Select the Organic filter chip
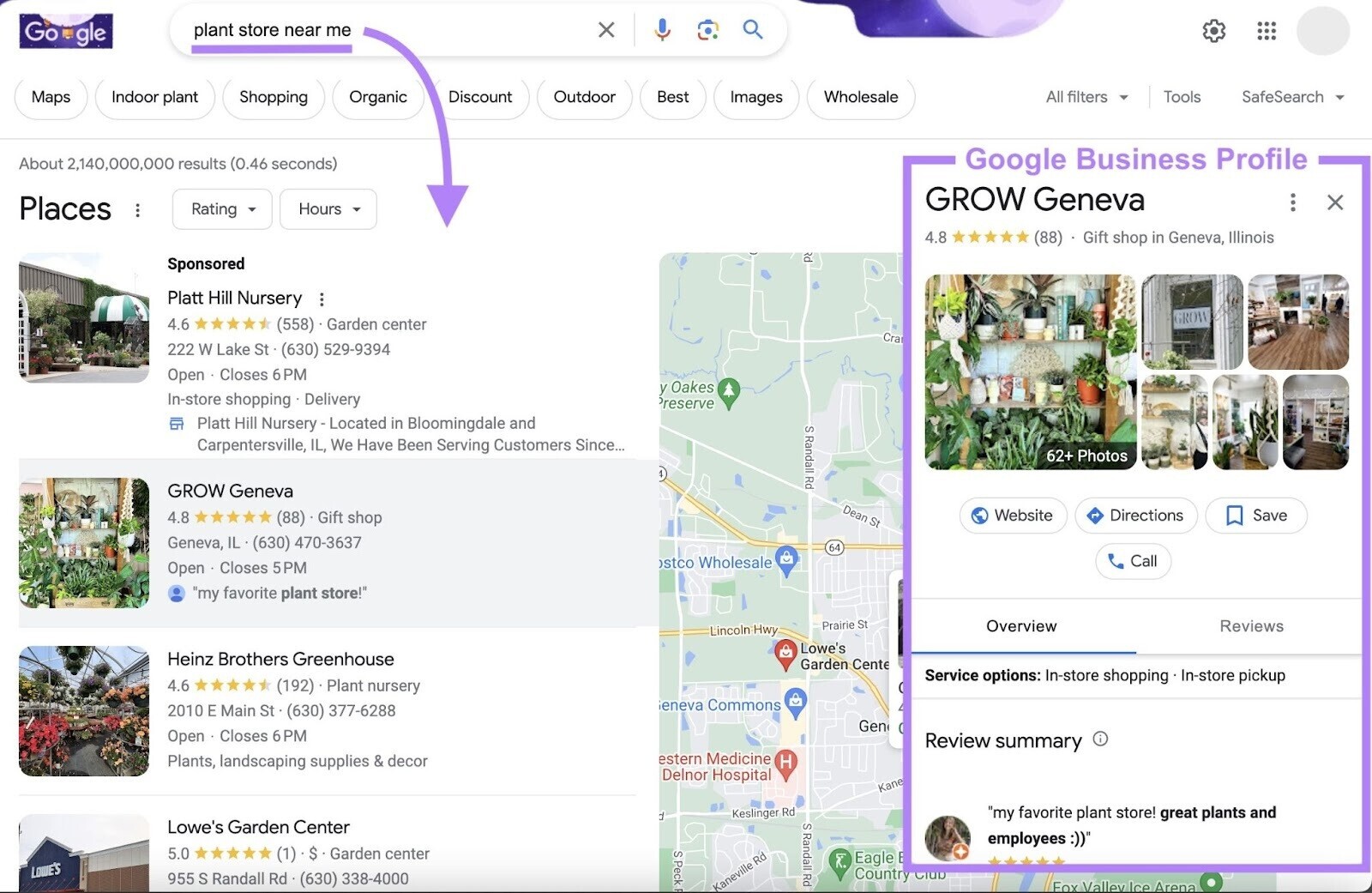The height and width of the screenshot is (893, 1372). (x=378, y=97)
